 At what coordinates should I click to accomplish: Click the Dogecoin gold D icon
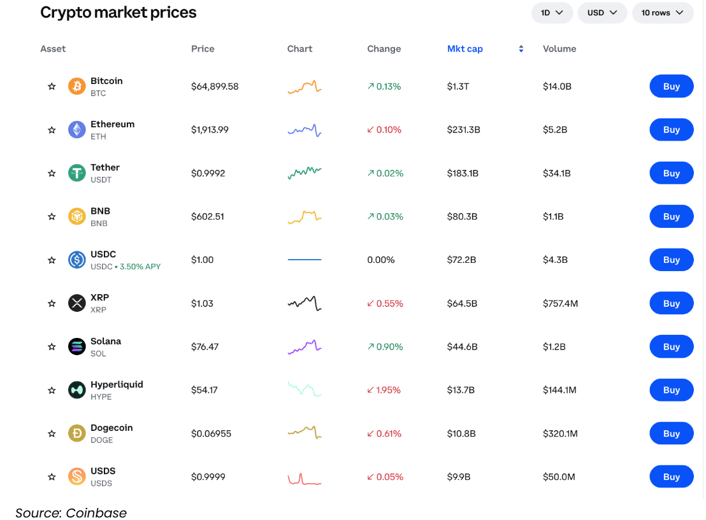[x=77, y=434]
